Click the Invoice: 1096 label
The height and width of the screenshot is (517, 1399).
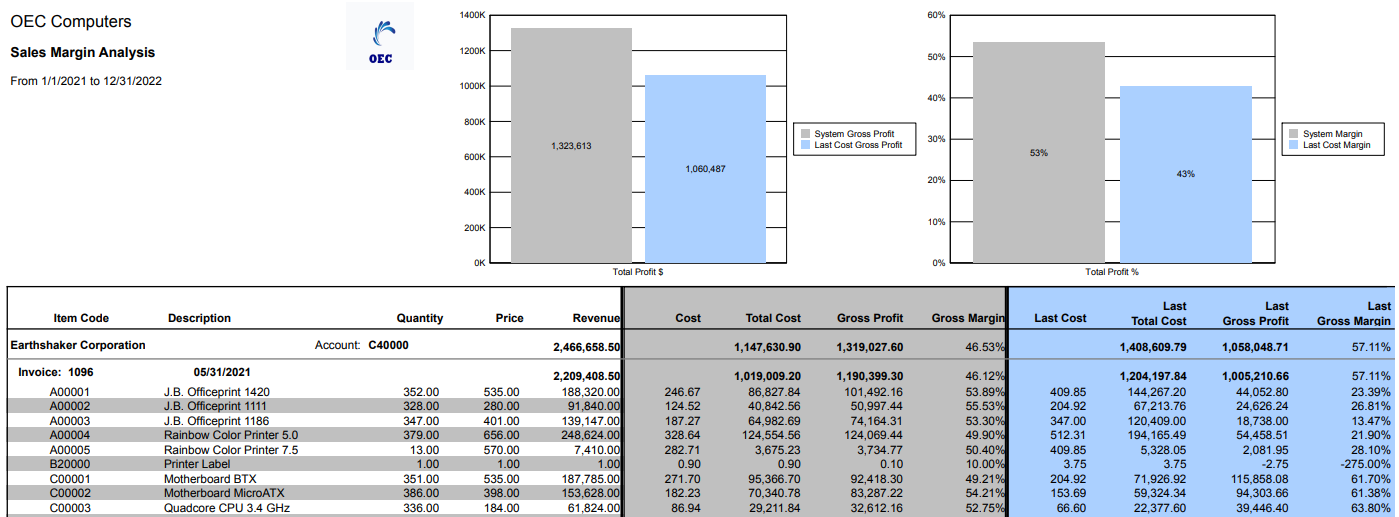(x=56, y=371)
